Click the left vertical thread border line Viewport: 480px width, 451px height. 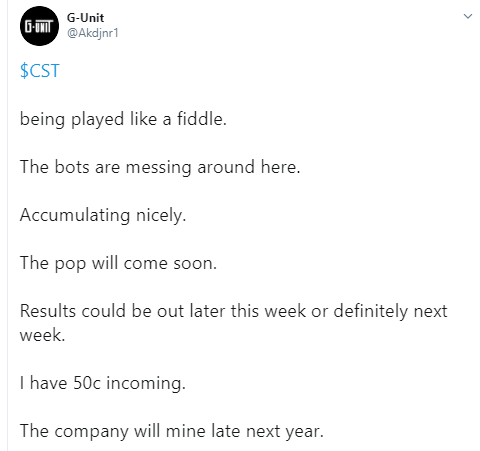(7, 225)
